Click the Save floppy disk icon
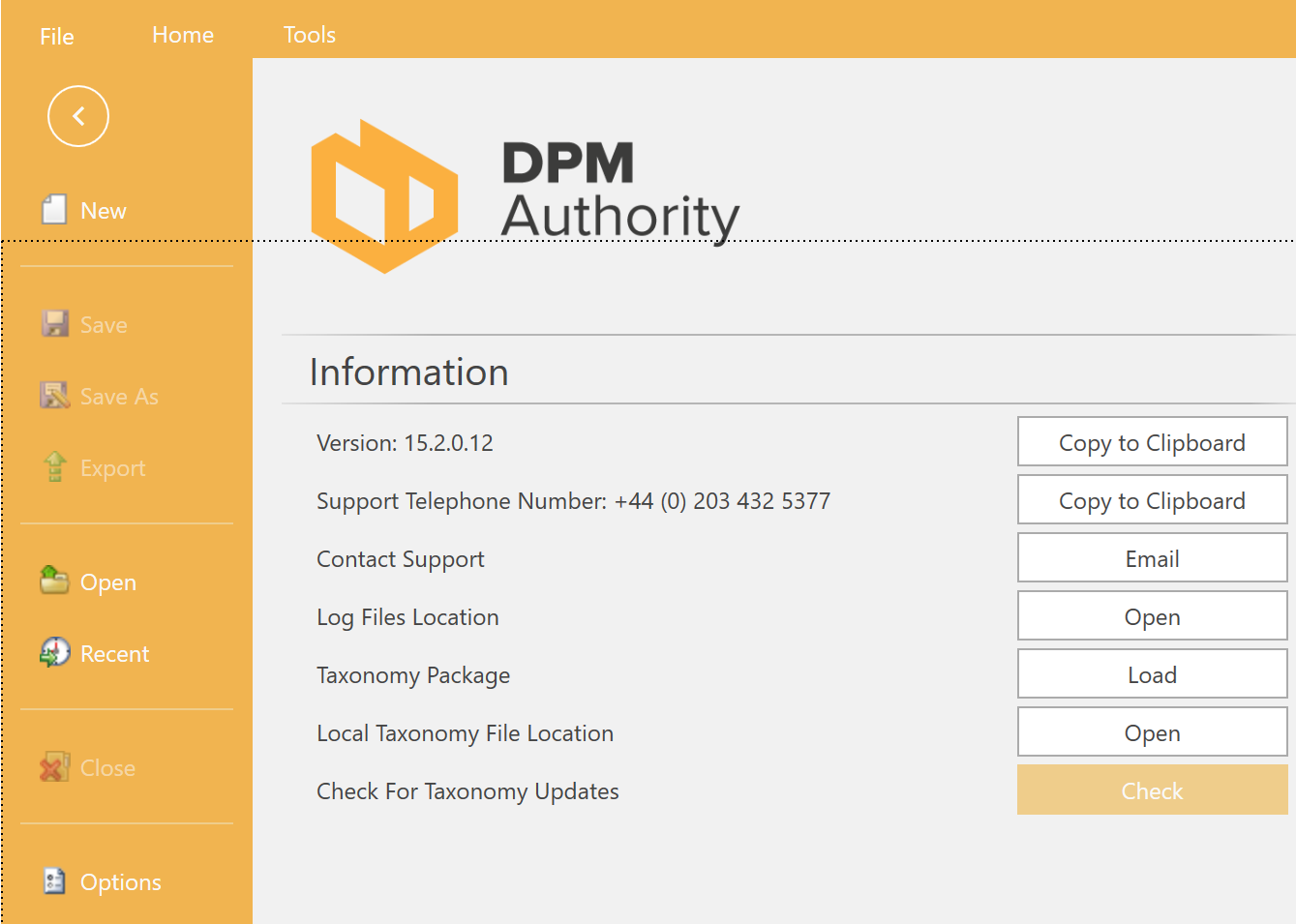Screen dimensions: 1296x924 (55, 323)
